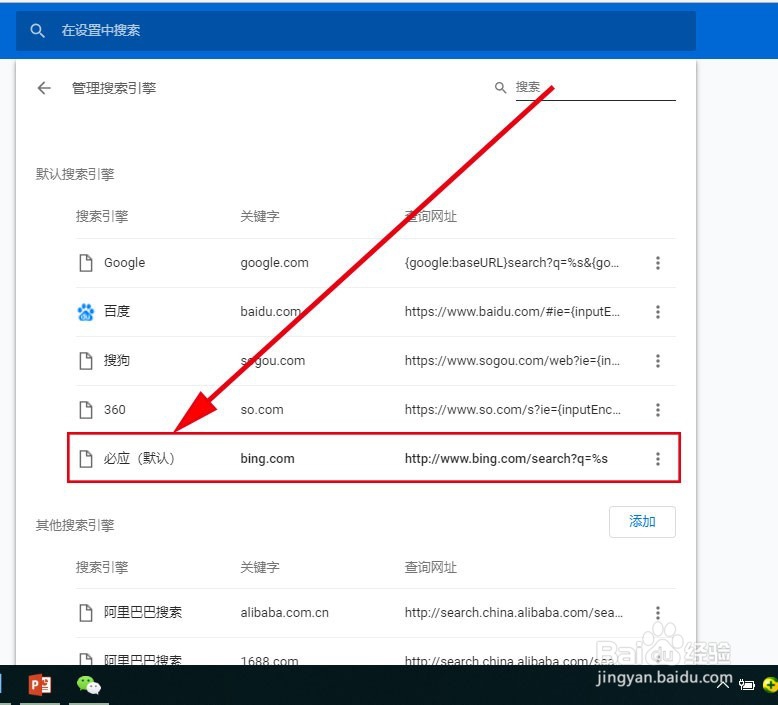Go back using the arrow beside 管理搜索引擎
Viewport: 778px width, 705px height.
coord(44,88)
